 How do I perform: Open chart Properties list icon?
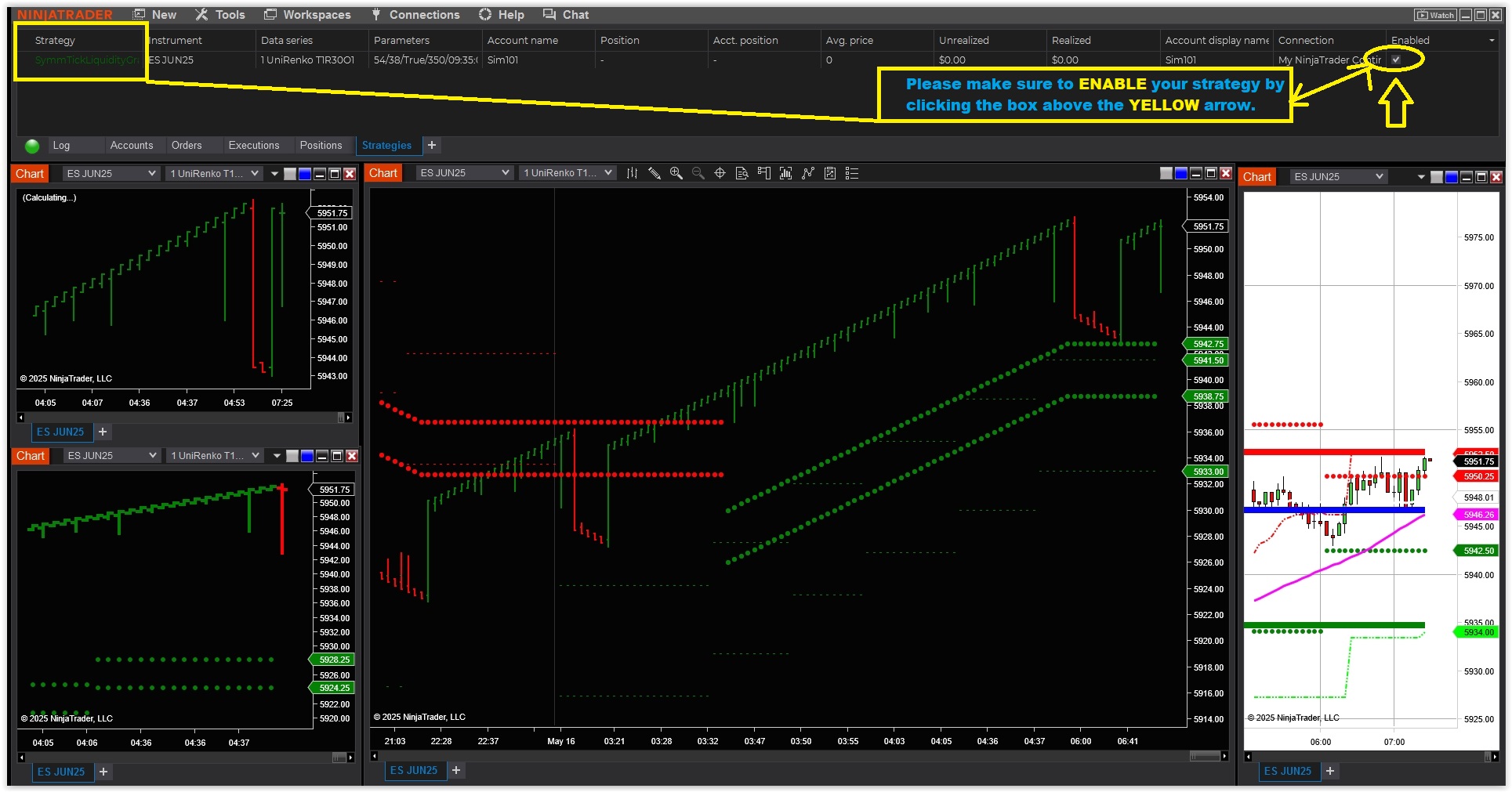852,173
